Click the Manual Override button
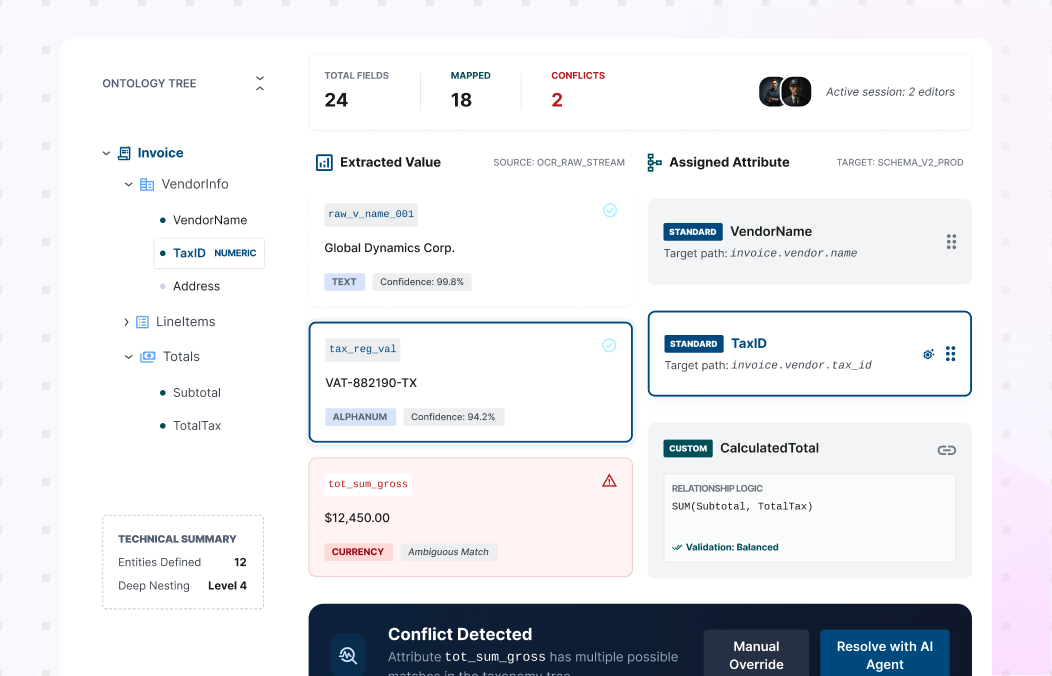1052x676 pixels. pyautogui.click(x=756, y=655)
